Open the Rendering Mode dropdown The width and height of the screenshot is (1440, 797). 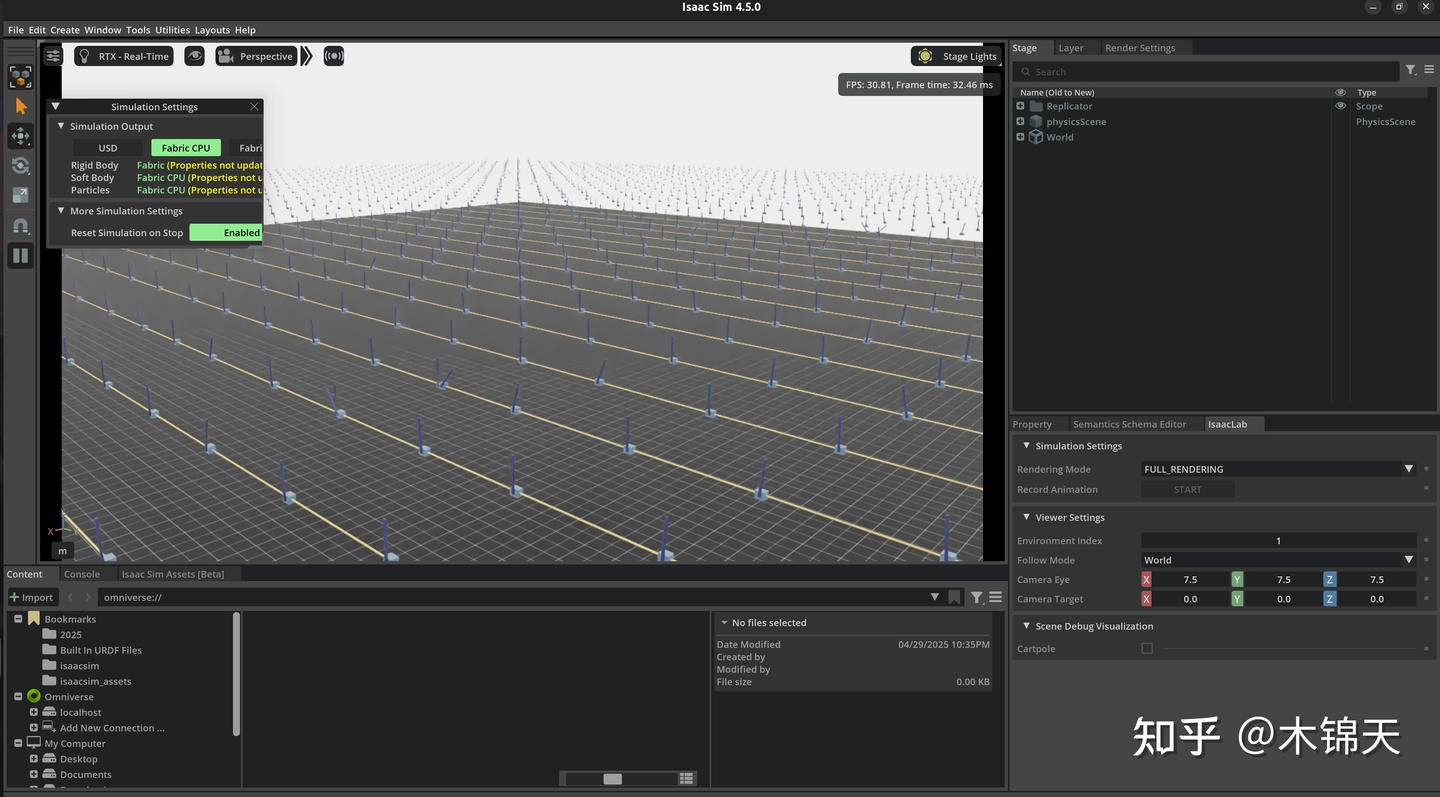(1279, 469)
